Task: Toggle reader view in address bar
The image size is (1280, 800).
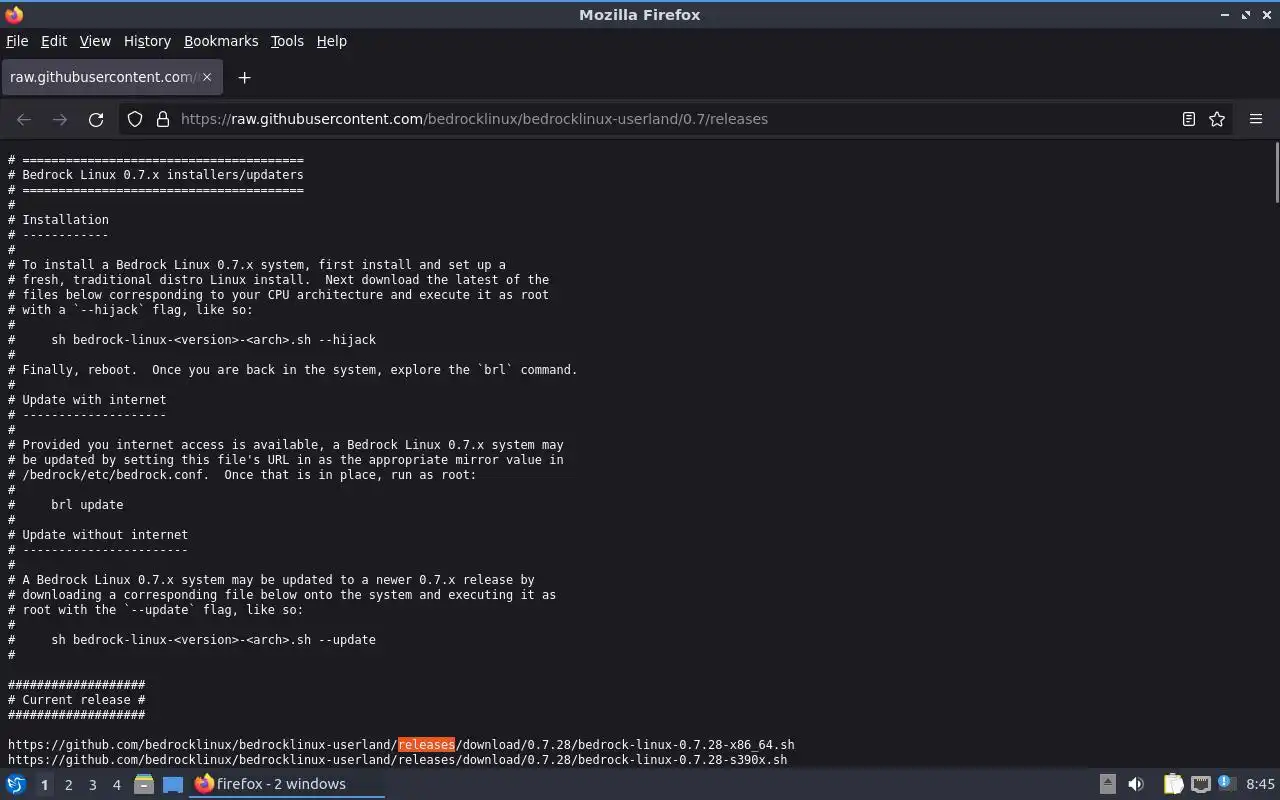Action: click(x=1189, y=119)
